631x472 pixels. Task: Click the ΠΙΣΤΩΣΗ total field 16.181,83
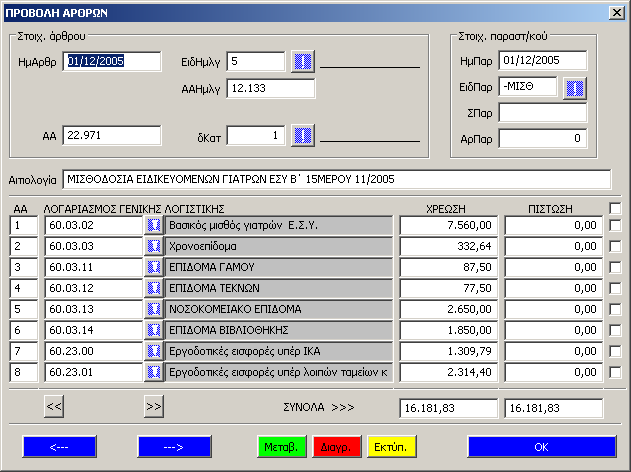[554, 408]
